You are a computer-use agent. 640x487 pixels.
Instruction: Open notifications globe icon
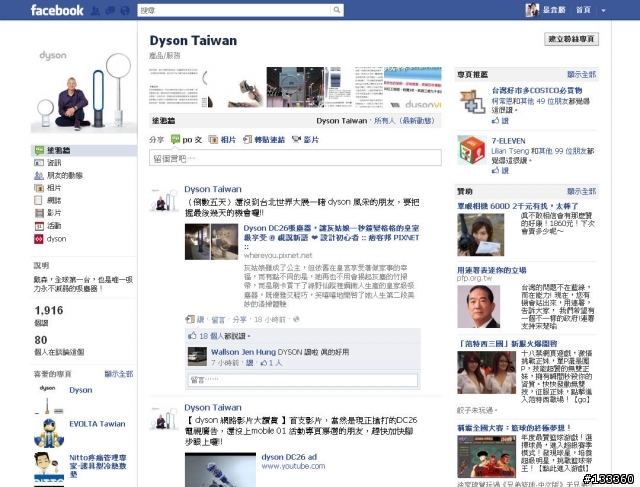click(x=125, y=11)
